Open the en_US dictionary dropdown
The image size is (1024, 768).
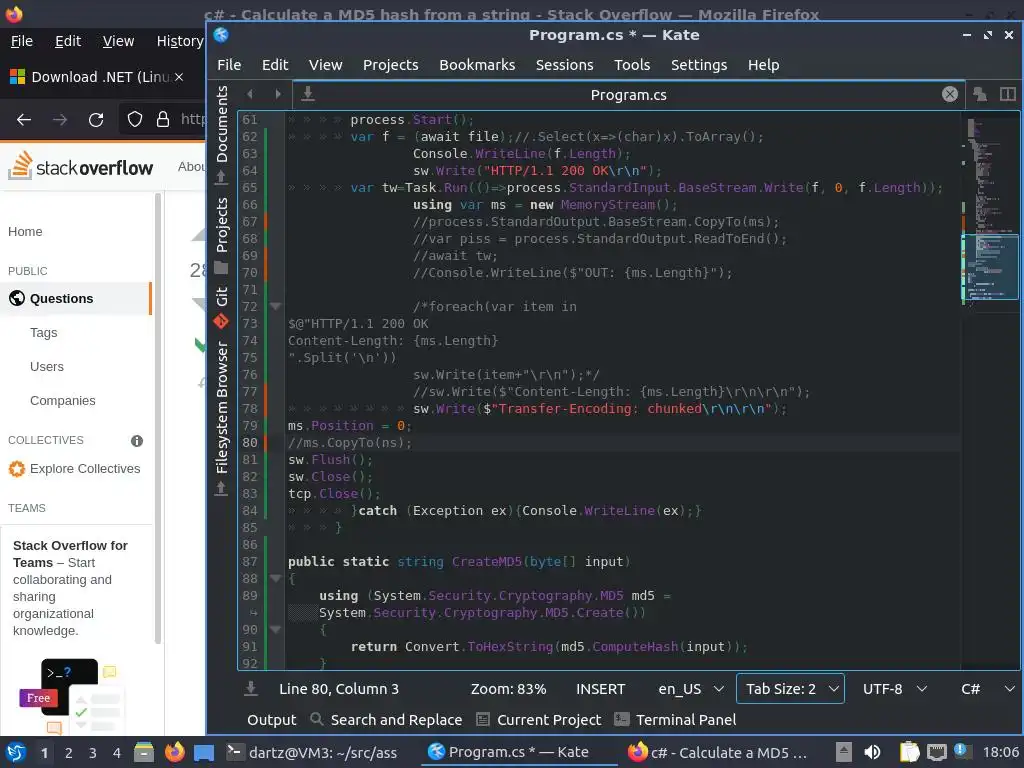[691, 689]
